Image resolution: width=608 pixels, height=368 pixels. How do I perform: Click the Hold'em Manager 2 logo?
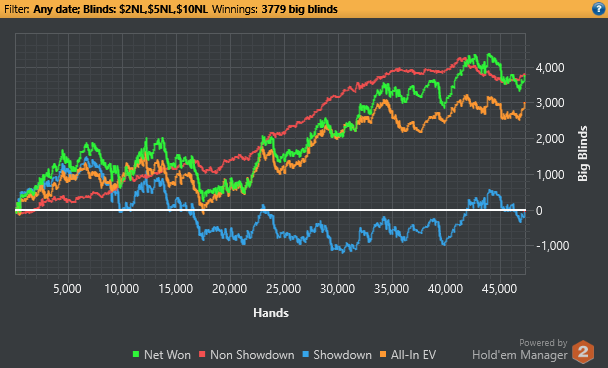tap(583, 351)
